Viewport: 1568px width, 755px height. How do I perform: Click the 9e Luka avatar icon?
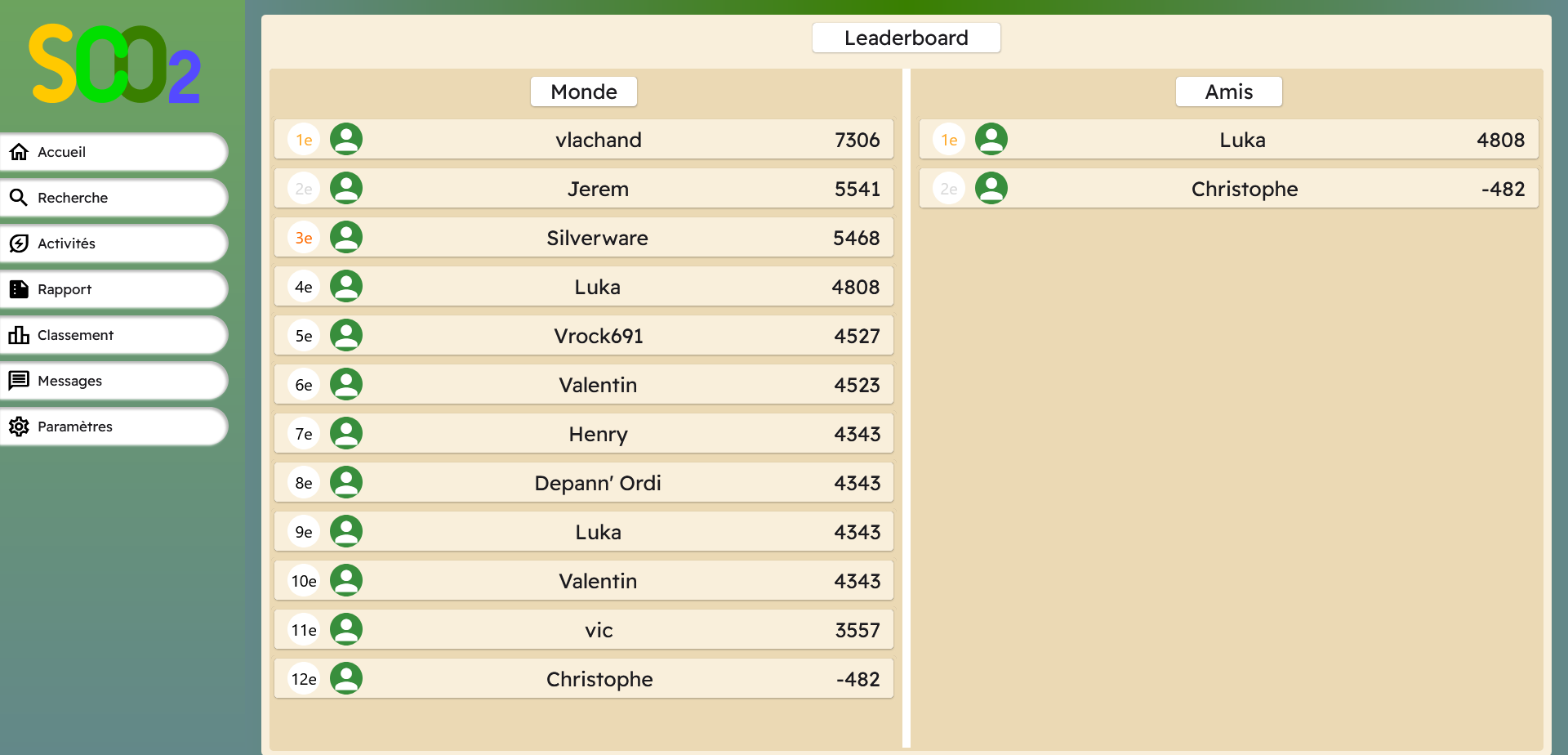coord(346,531)
